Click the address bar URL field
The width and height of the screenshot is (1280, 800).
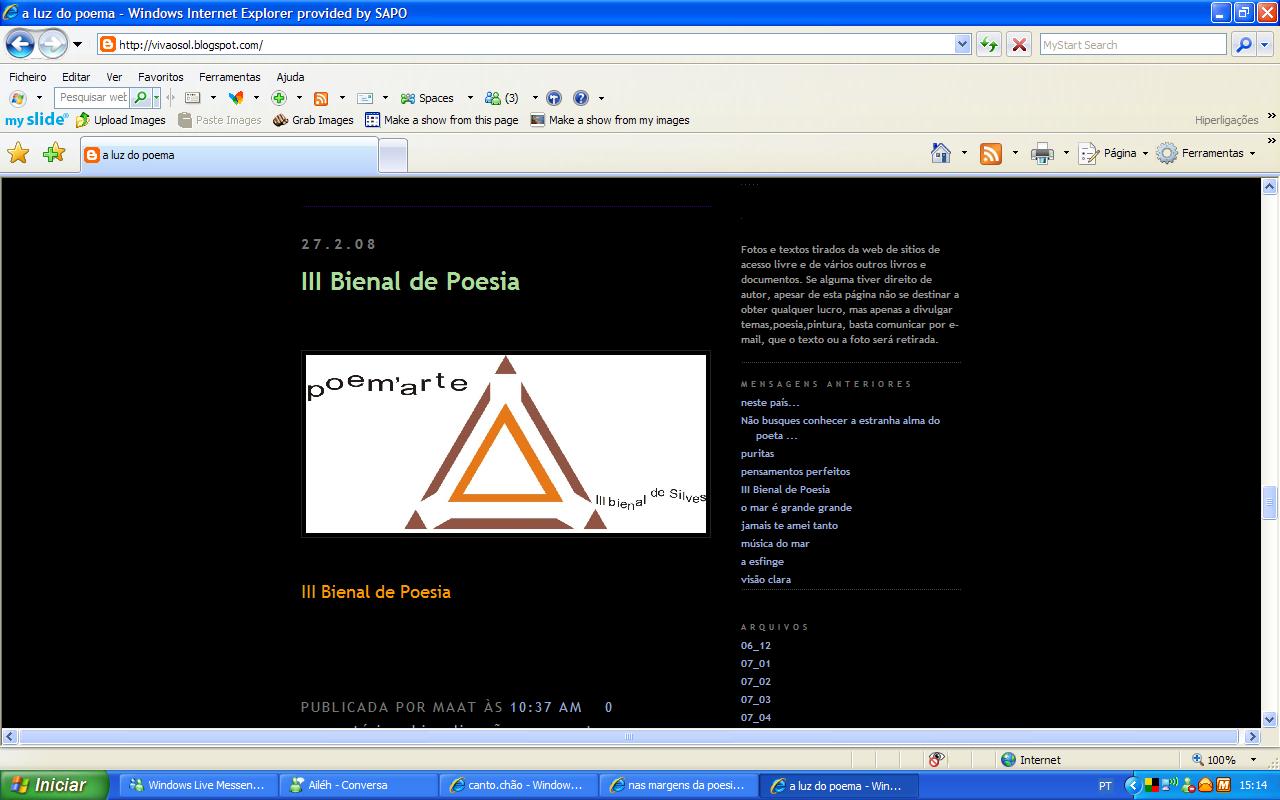point(535,45)
